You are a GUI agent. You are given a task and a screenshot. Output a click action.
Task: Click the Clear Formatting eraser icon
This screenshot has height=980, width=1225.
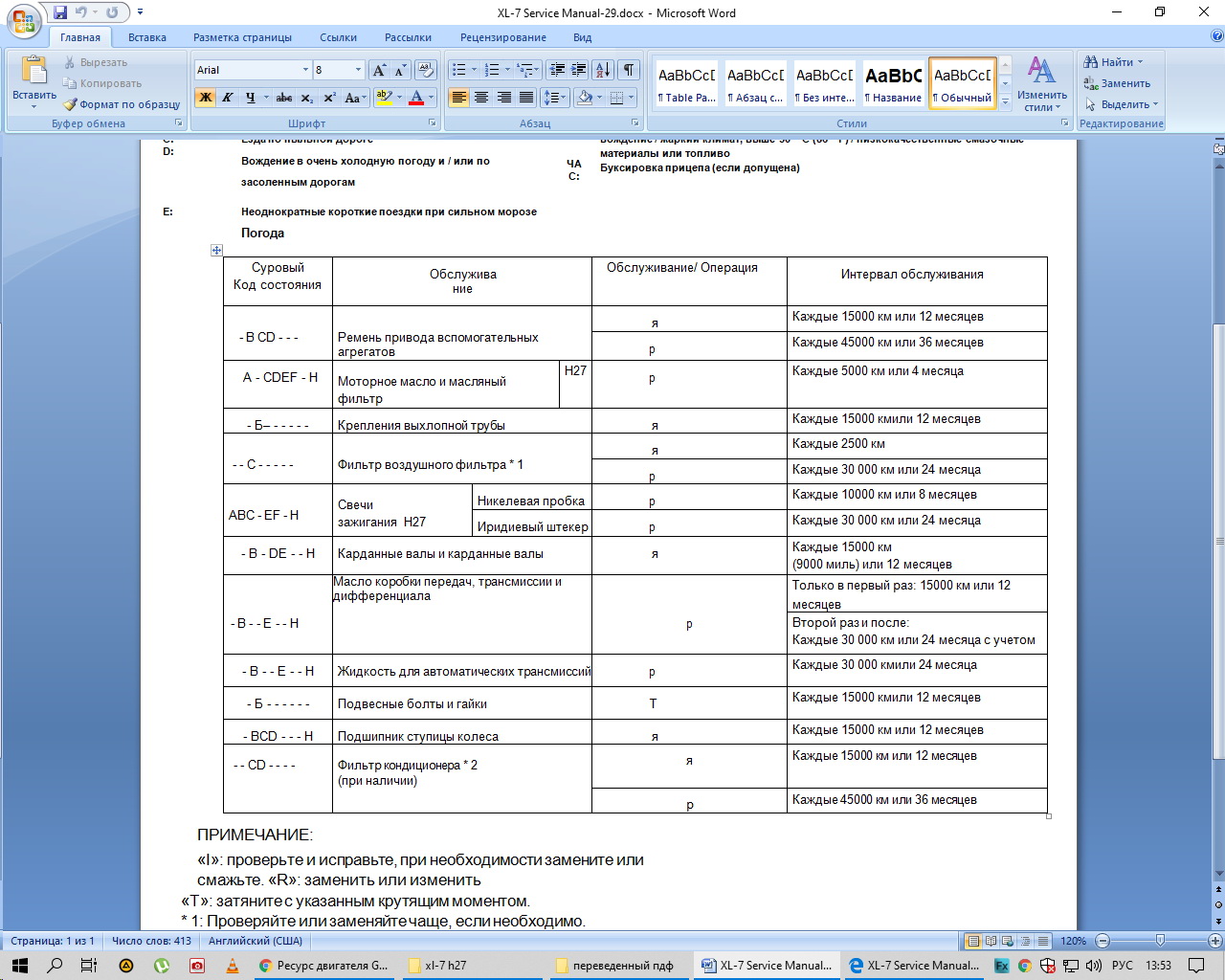(x=426, y=70)
